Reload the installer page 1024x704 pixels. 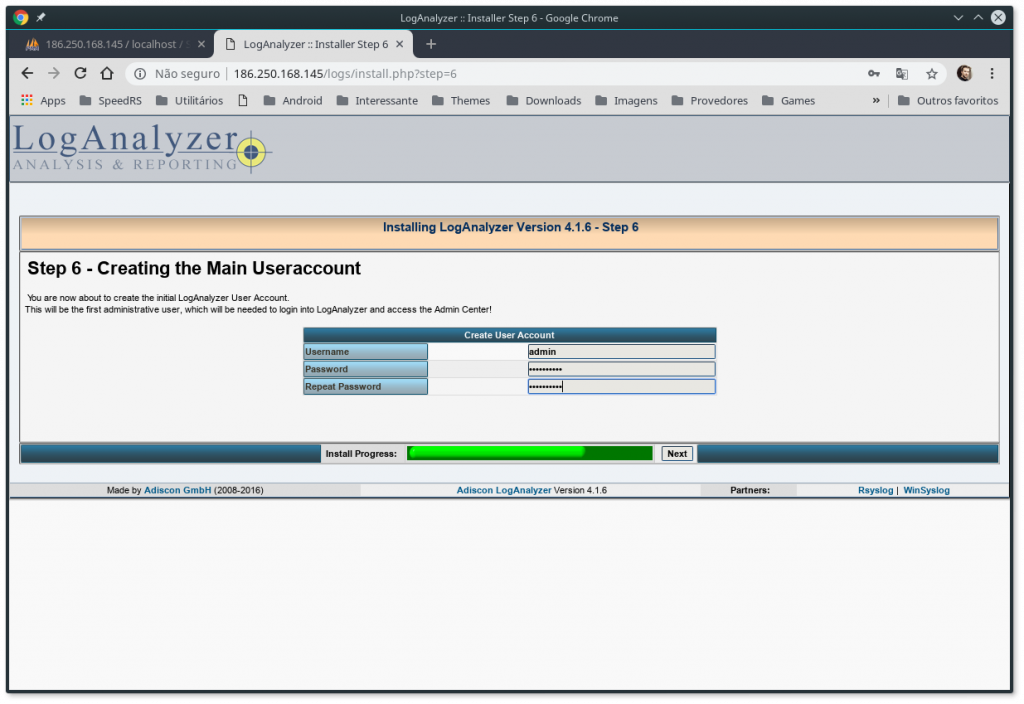(80, 73)
